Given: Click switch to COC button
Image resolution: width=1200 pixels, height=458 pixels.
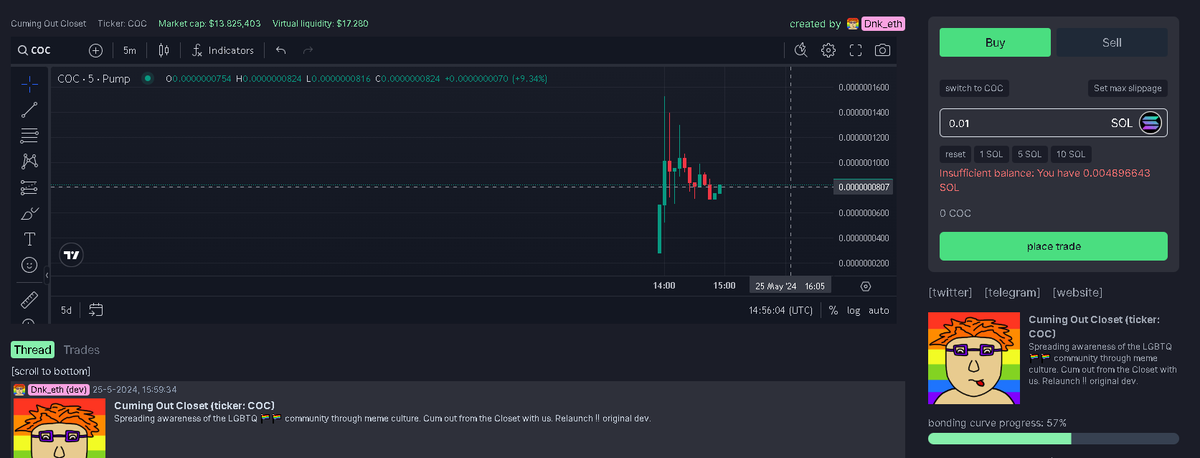Looking at the screenshot, I should (x=974, y=88).
